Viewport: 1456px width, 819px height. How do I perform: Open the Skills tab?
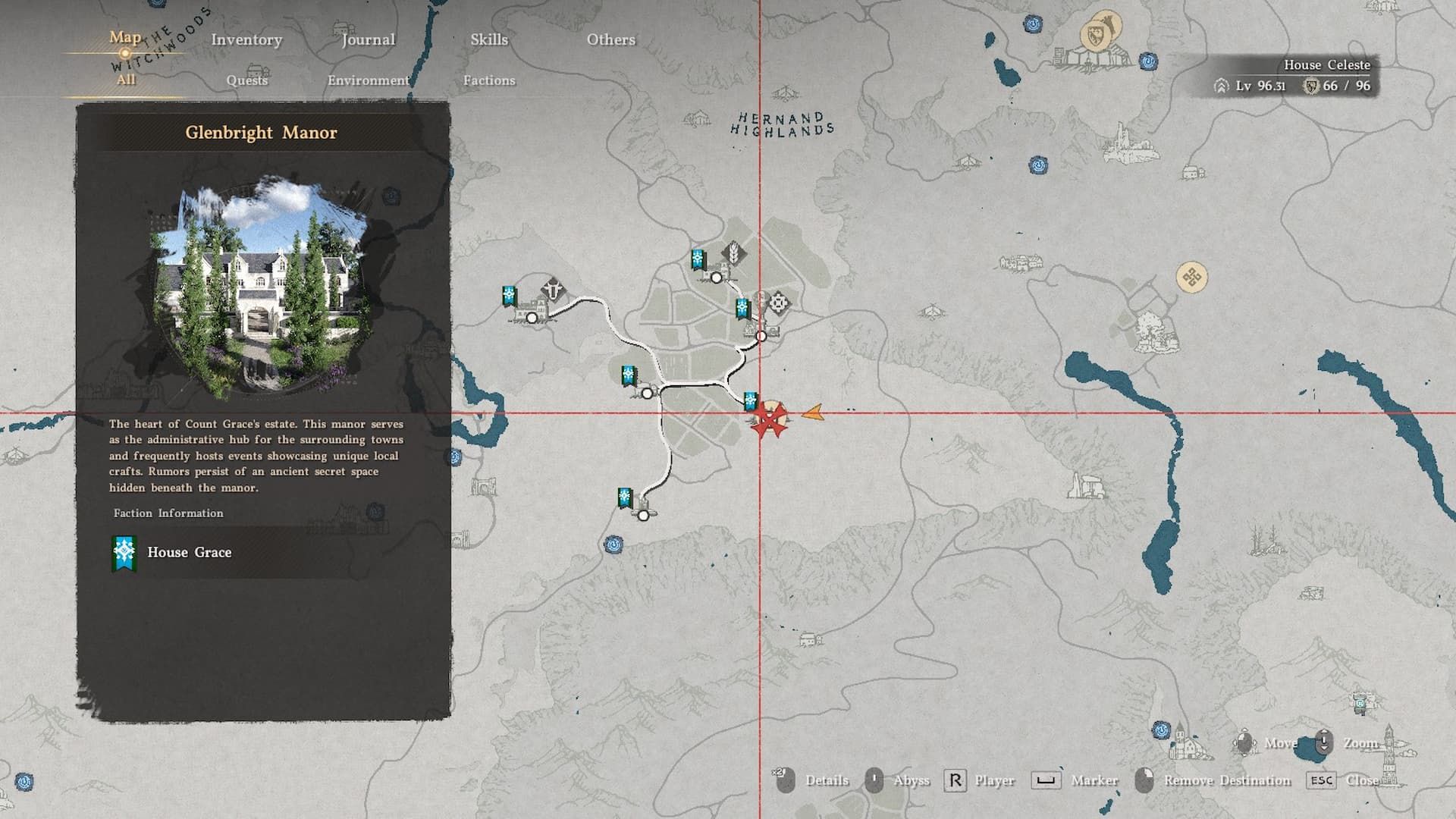tap(489, 39)
